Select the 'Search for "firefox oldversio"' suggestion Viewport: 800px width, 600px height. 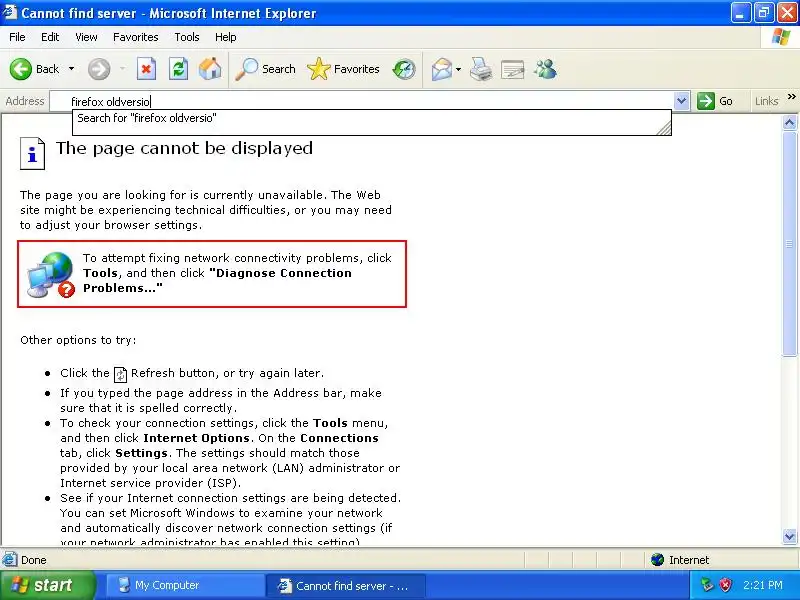click(371, 118)
